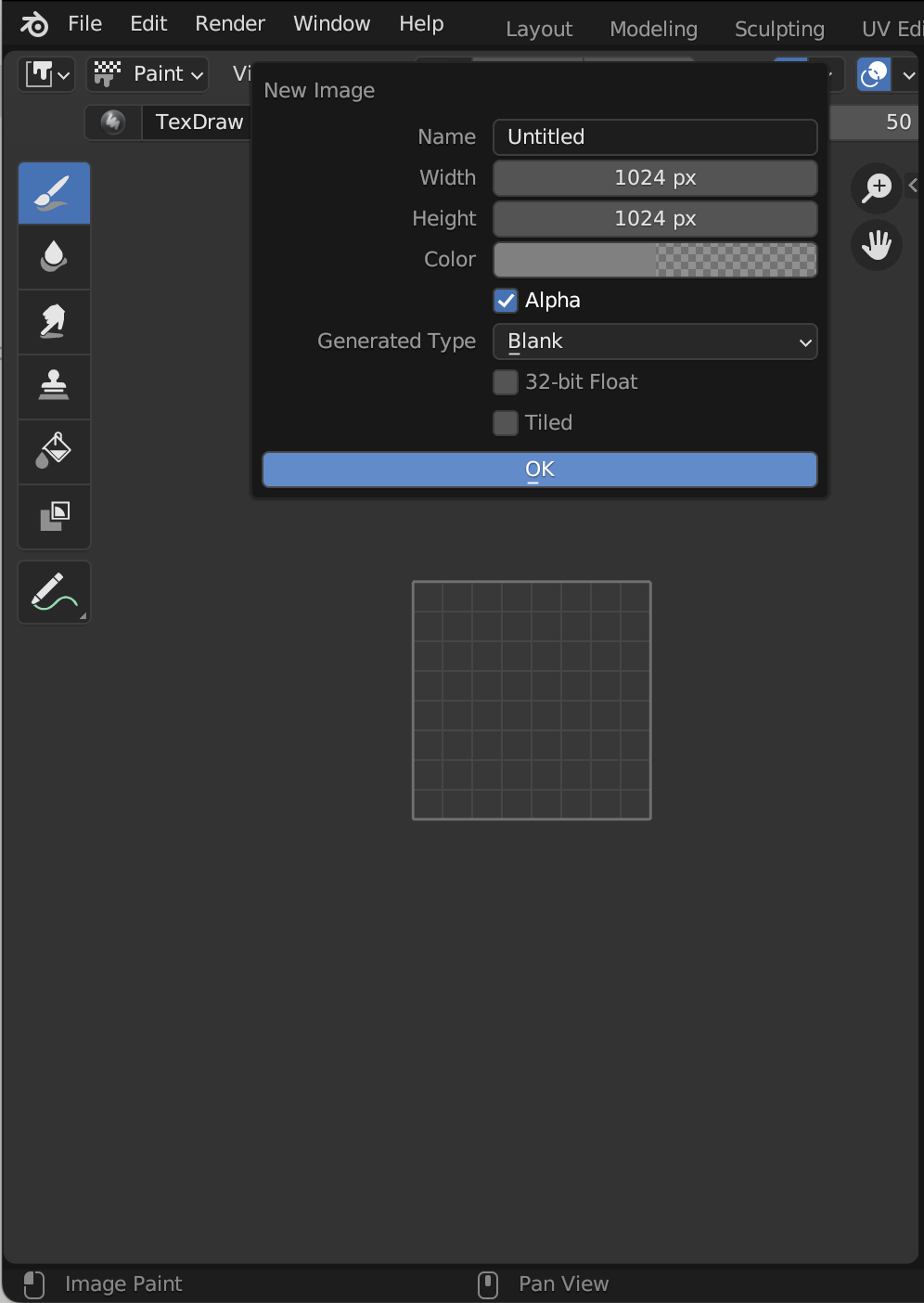The height and width of the screenshot is (1303, 924).
Task: Open the Paint mode dropdown
Action: pyautogui.click(x=148, y=74)
